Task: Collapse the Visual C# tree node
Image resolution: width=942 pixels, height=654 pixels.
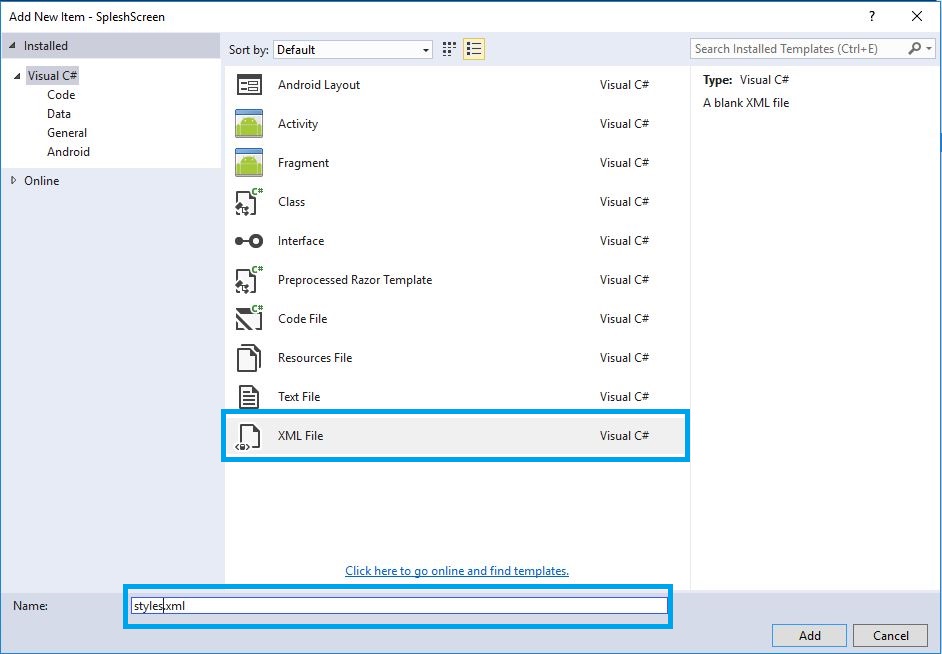Action: [18, 76]
